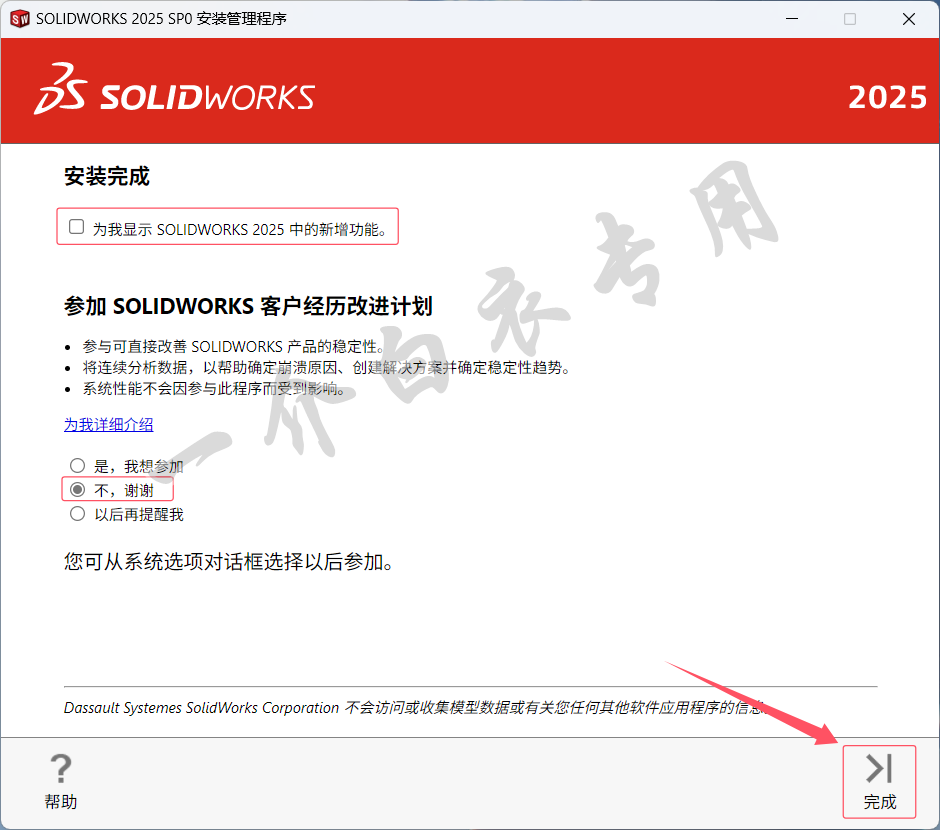Click the "2025" year text in banner
The height and width of the screenshot is (830, 940).
click(887, 97)
